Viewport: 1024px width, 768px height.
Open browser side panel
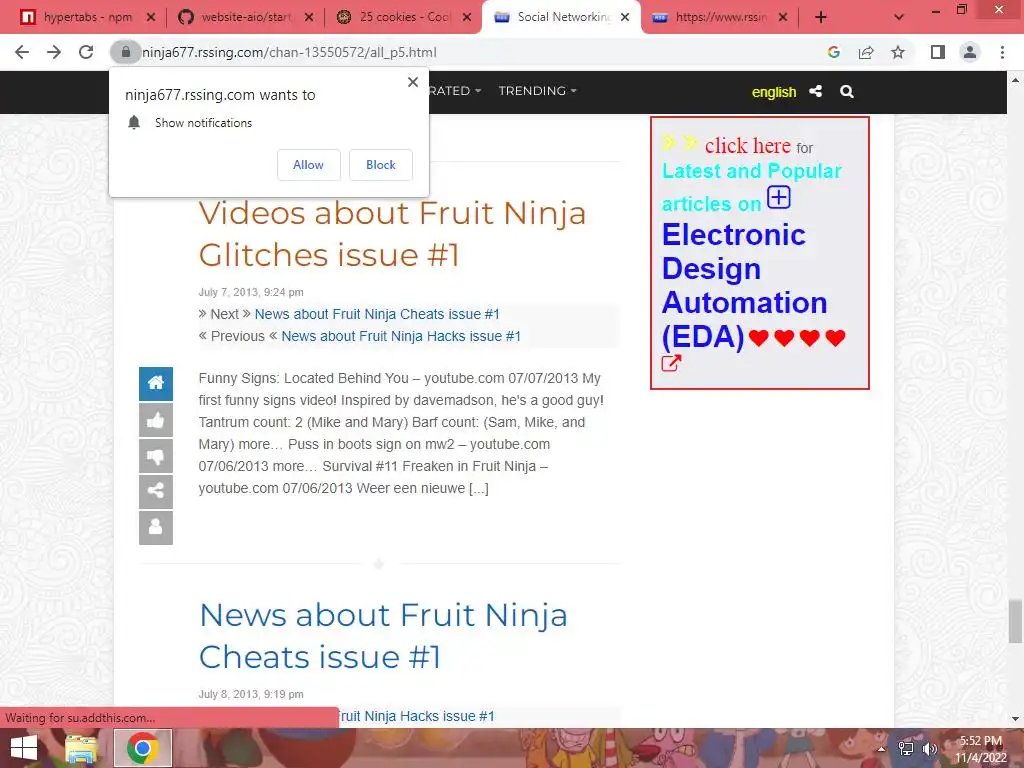pos(938,52)
